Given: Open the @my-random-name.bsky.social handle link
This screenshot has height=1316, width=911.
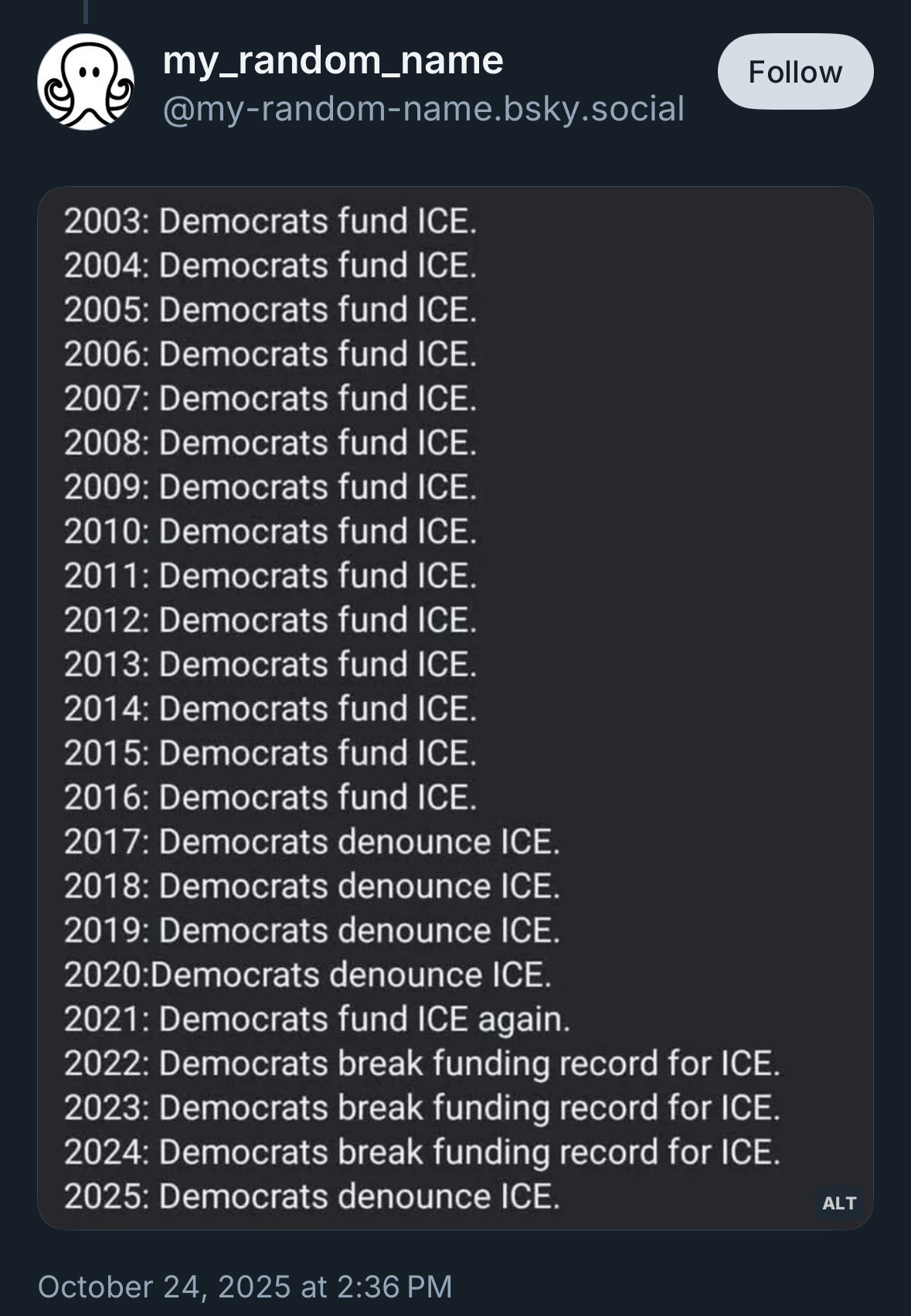Looking at the screenshot, I should [x=423, y=109].
